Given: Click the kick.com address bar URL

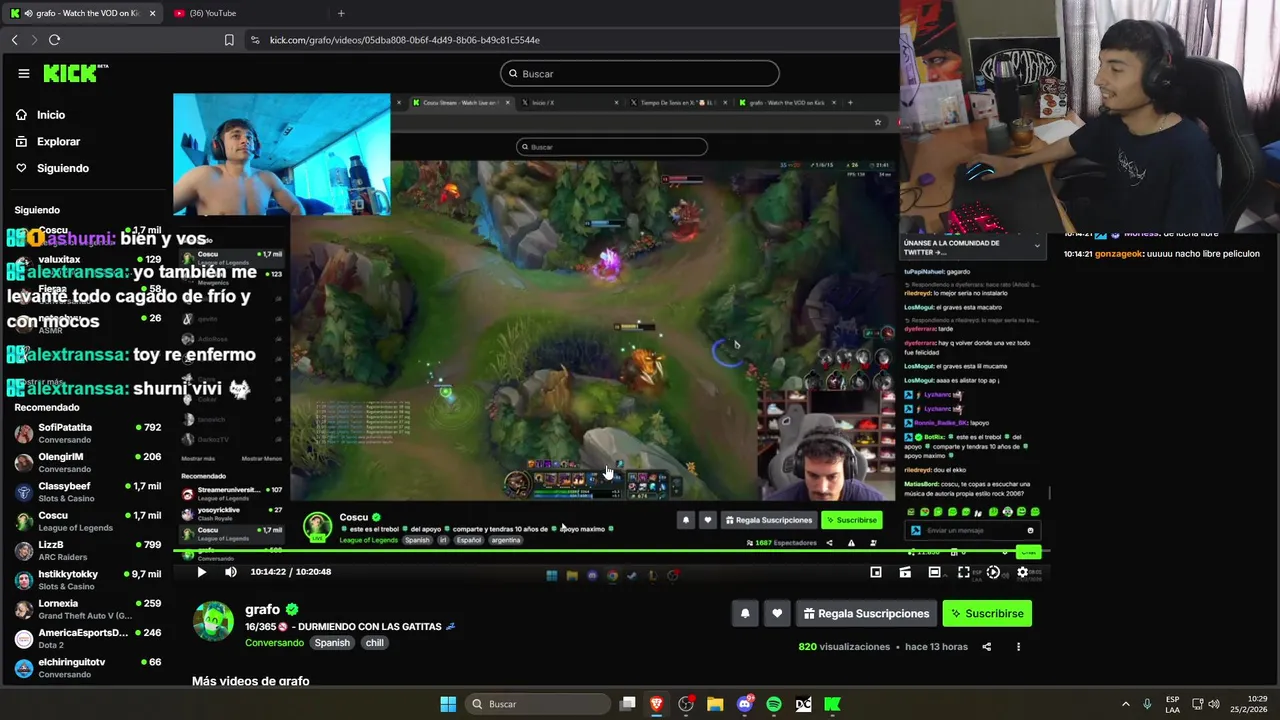Looking at the screenshot, I should click(x=405, y=40).
